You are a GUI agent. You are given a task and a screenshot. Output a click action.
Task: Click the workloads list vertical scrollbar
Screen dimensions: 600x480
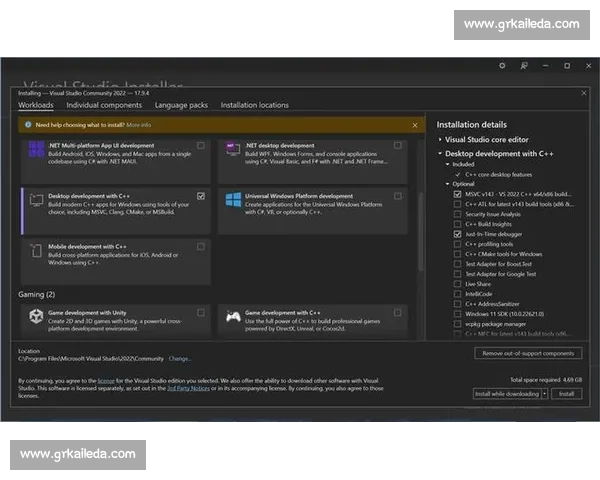coord(421,231)
